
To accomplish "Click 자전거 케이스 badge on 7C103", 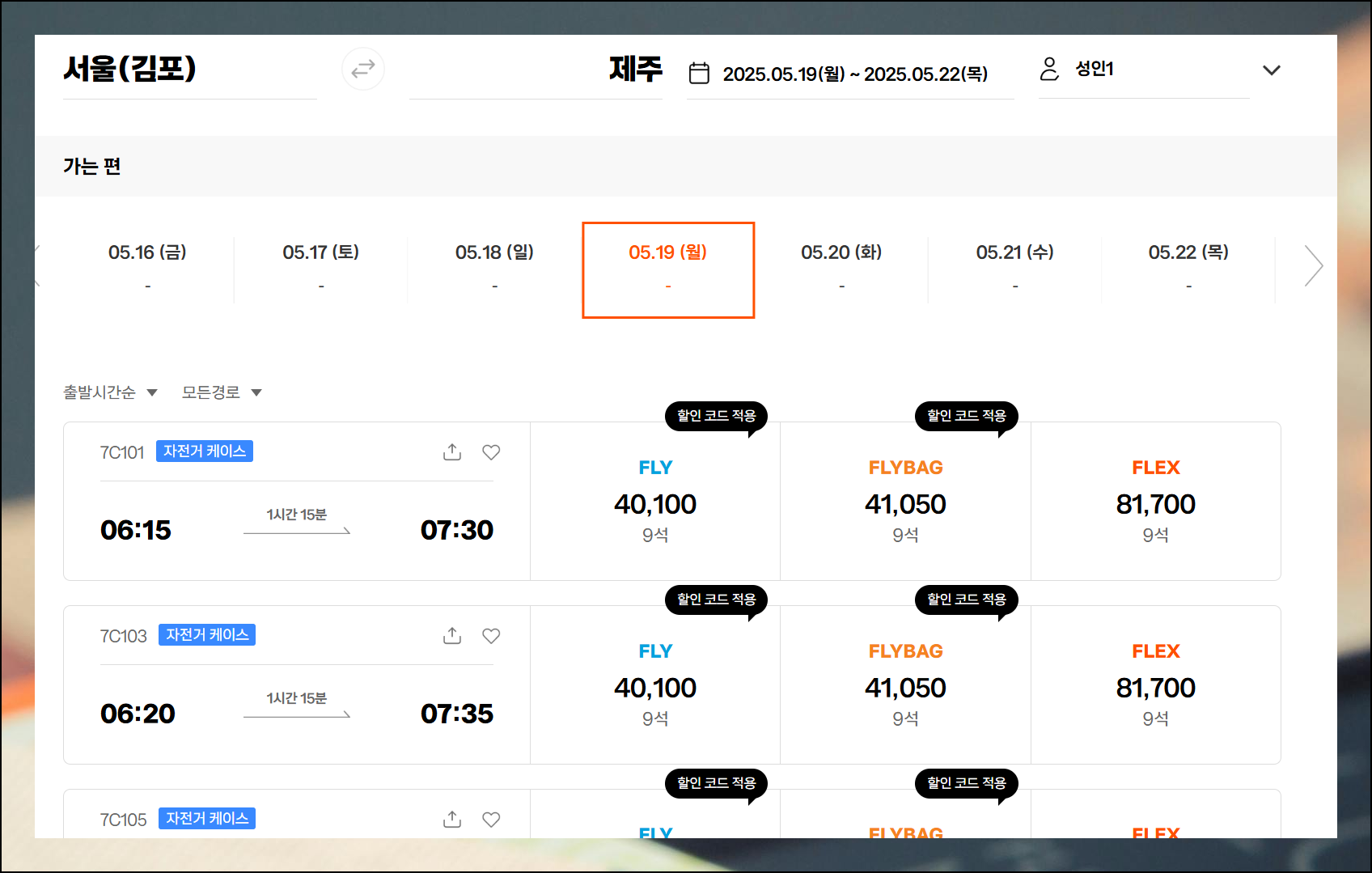I will pyautogui.click(x=207, y=635).
